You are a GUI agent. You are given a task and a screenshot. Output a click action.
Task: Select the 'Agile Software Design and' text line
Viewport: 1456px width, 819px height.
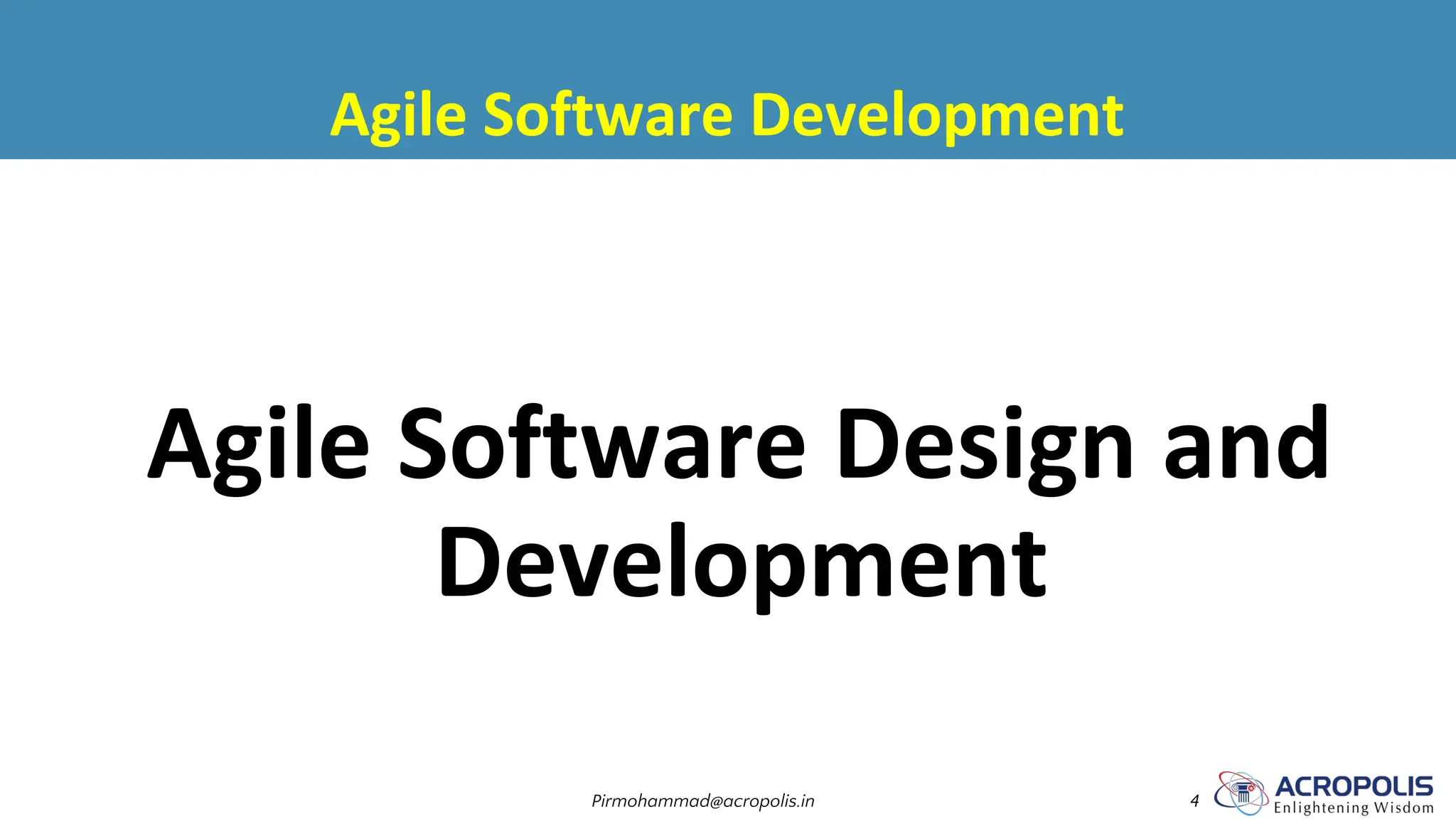[738, 449]
